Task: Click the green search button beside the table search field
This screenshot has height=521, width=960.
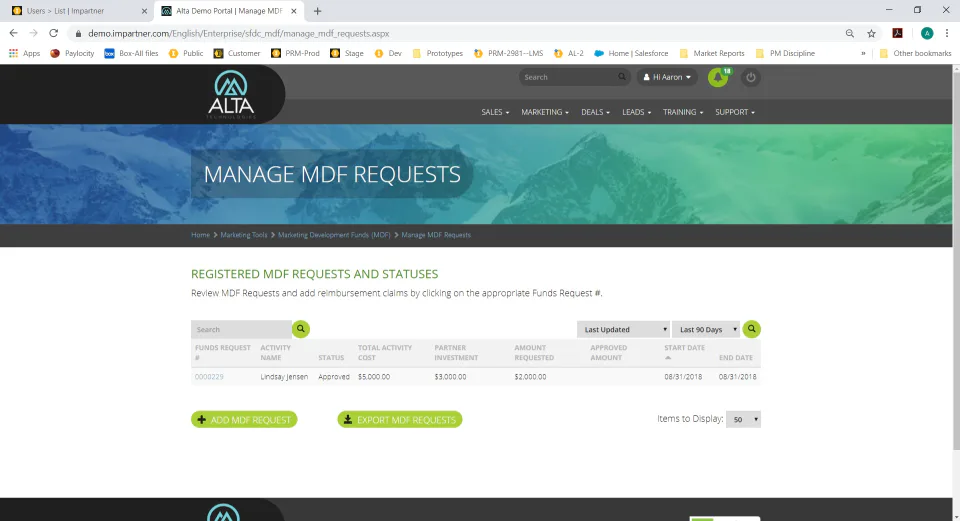Action: click(x=301, y=329)
